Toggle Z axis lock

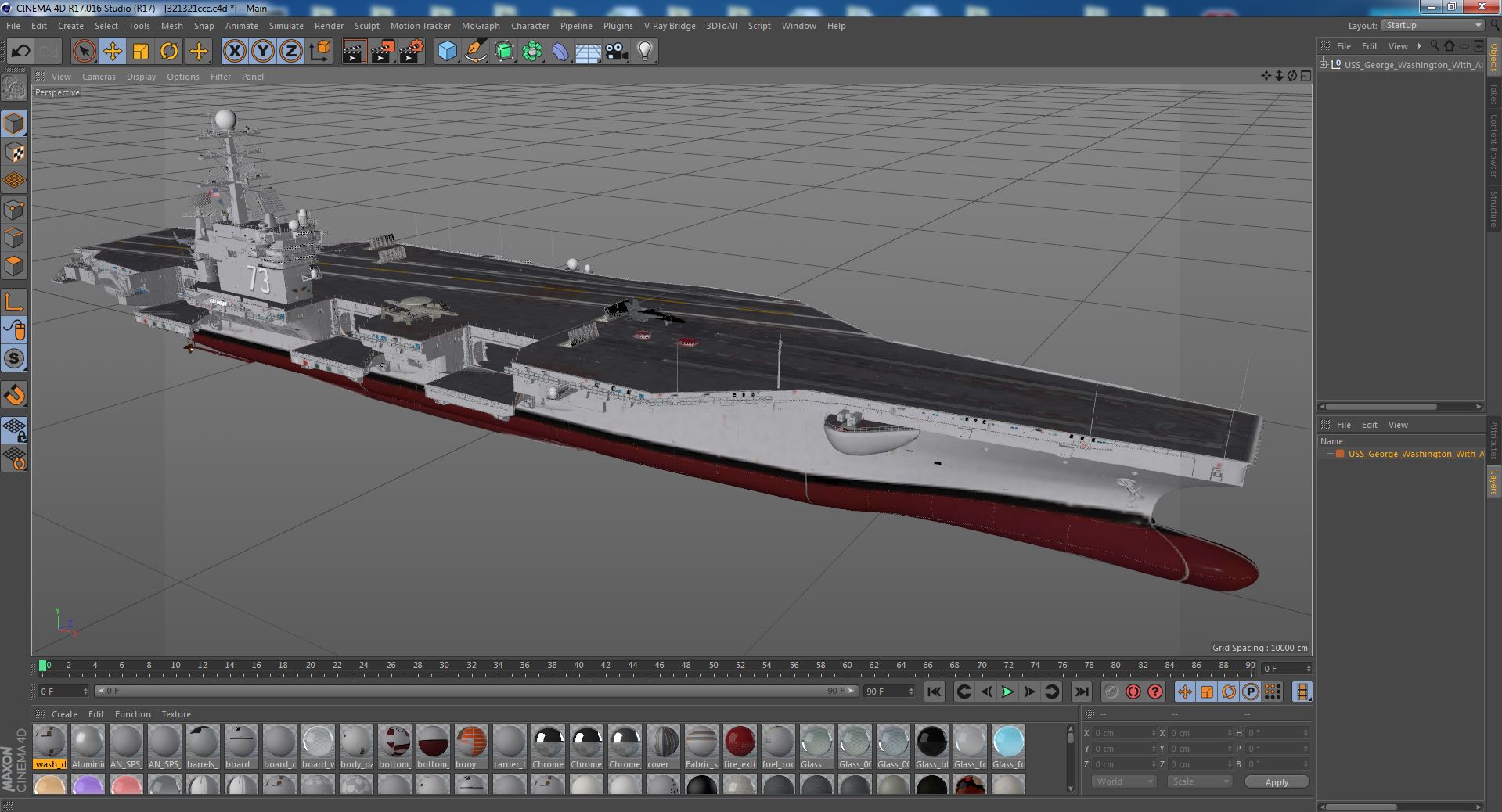click(291, 52)
